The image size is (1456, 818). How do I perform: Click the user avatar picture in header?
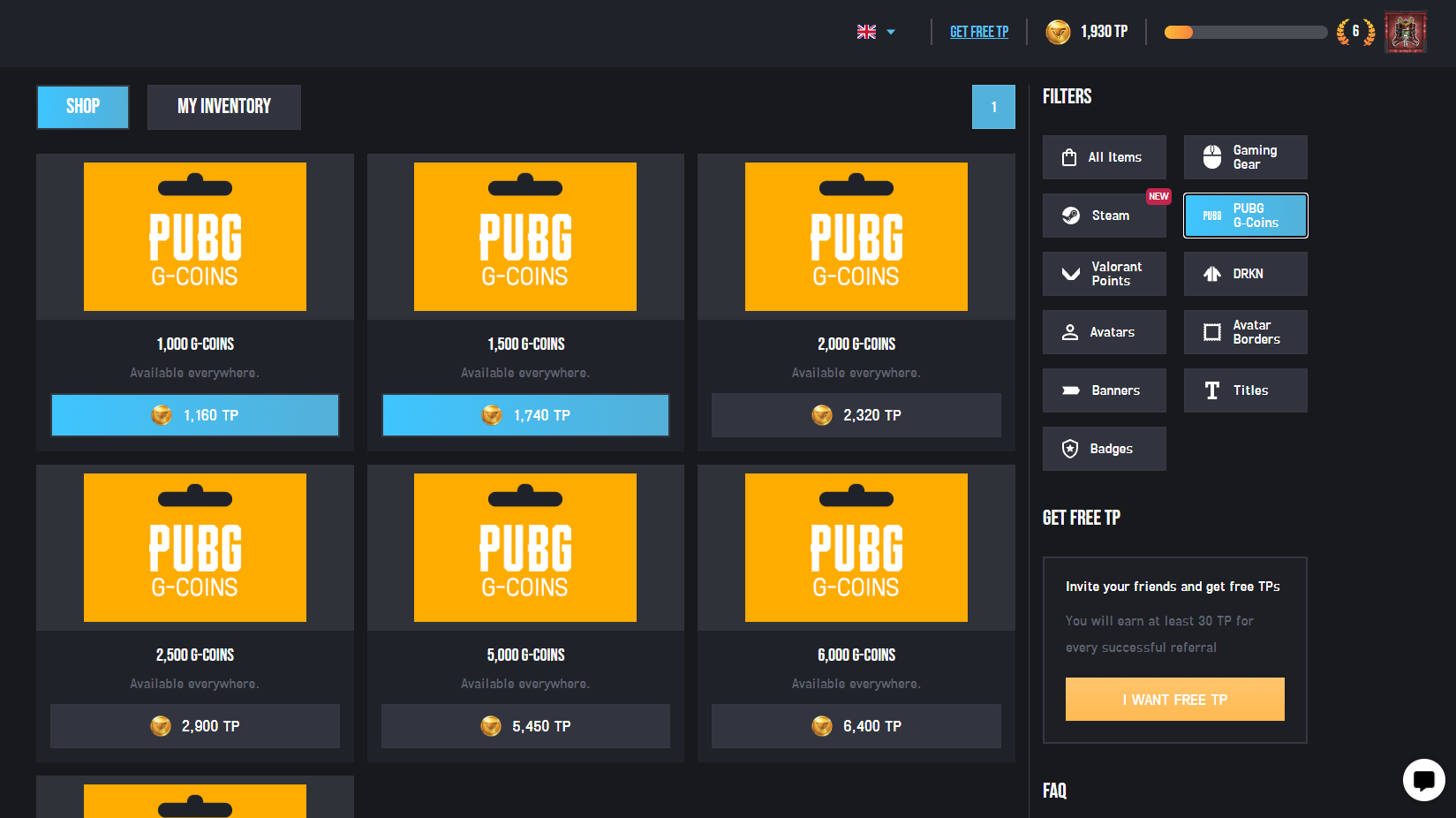pos(1405,32)
